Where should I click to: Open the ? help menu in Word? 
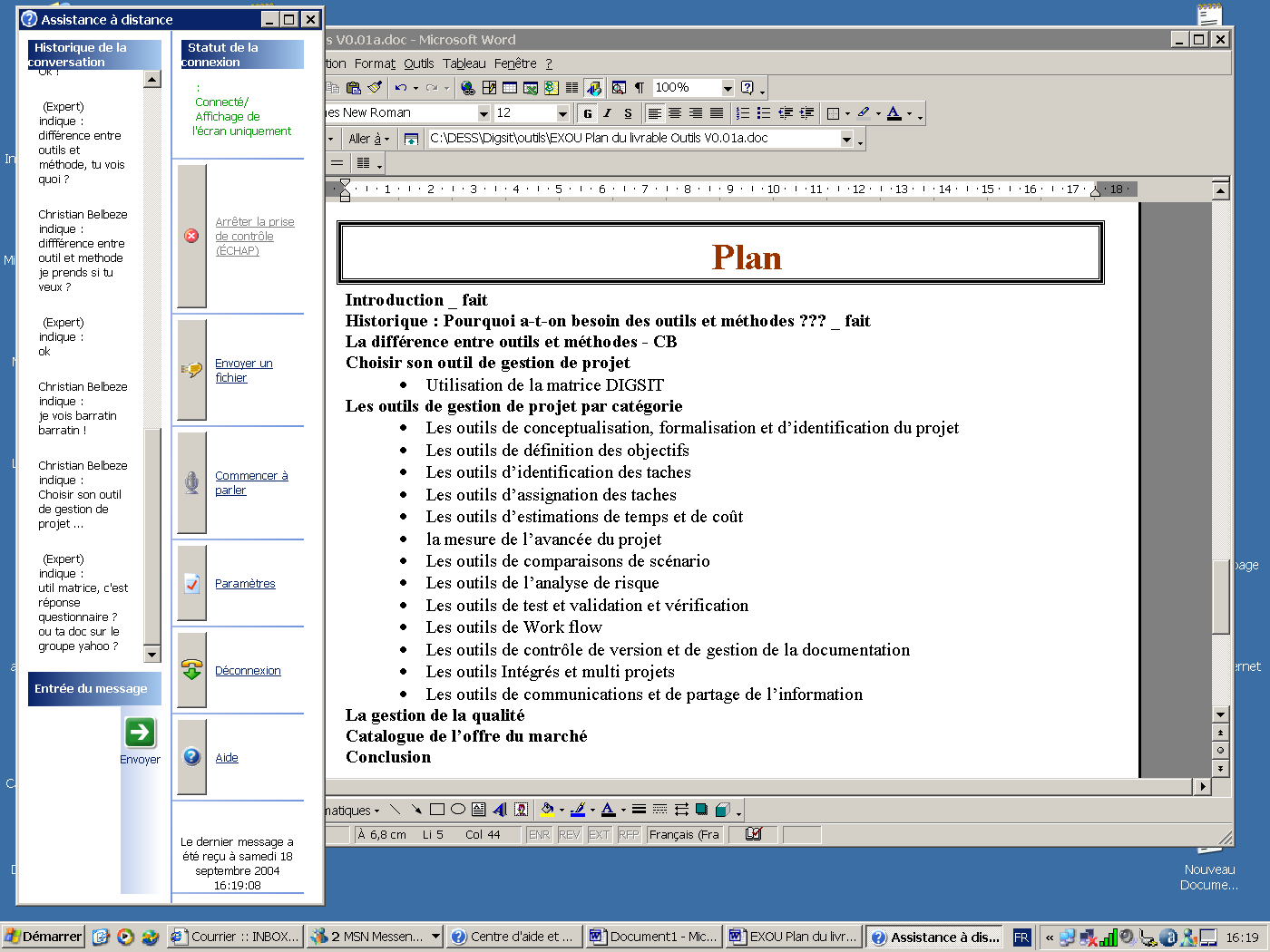pos(549,63)
